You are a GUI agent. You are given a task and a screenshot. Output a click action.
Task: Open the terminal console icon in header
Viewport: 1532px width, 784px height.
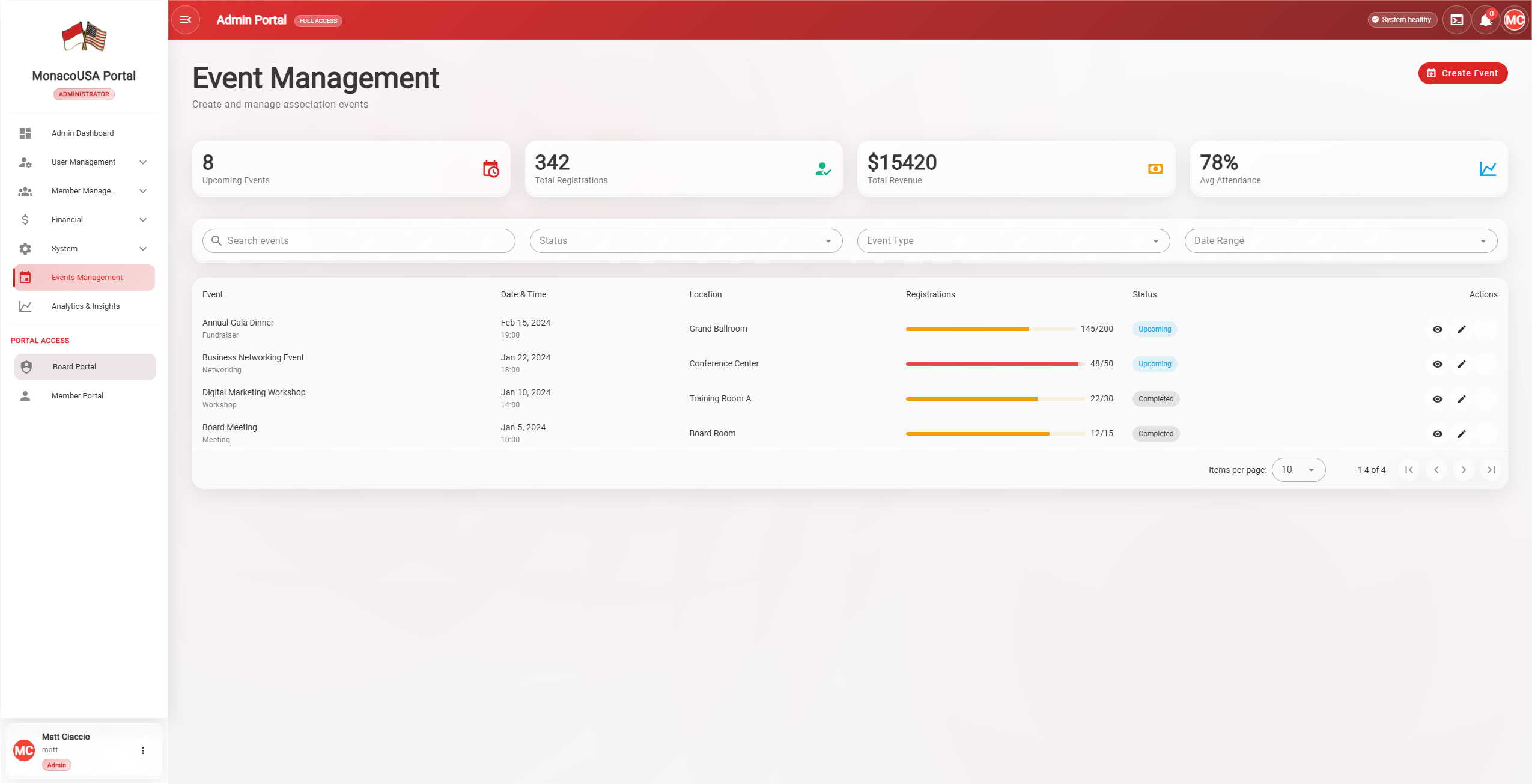pyautogui.click(x=1456, y=20)
